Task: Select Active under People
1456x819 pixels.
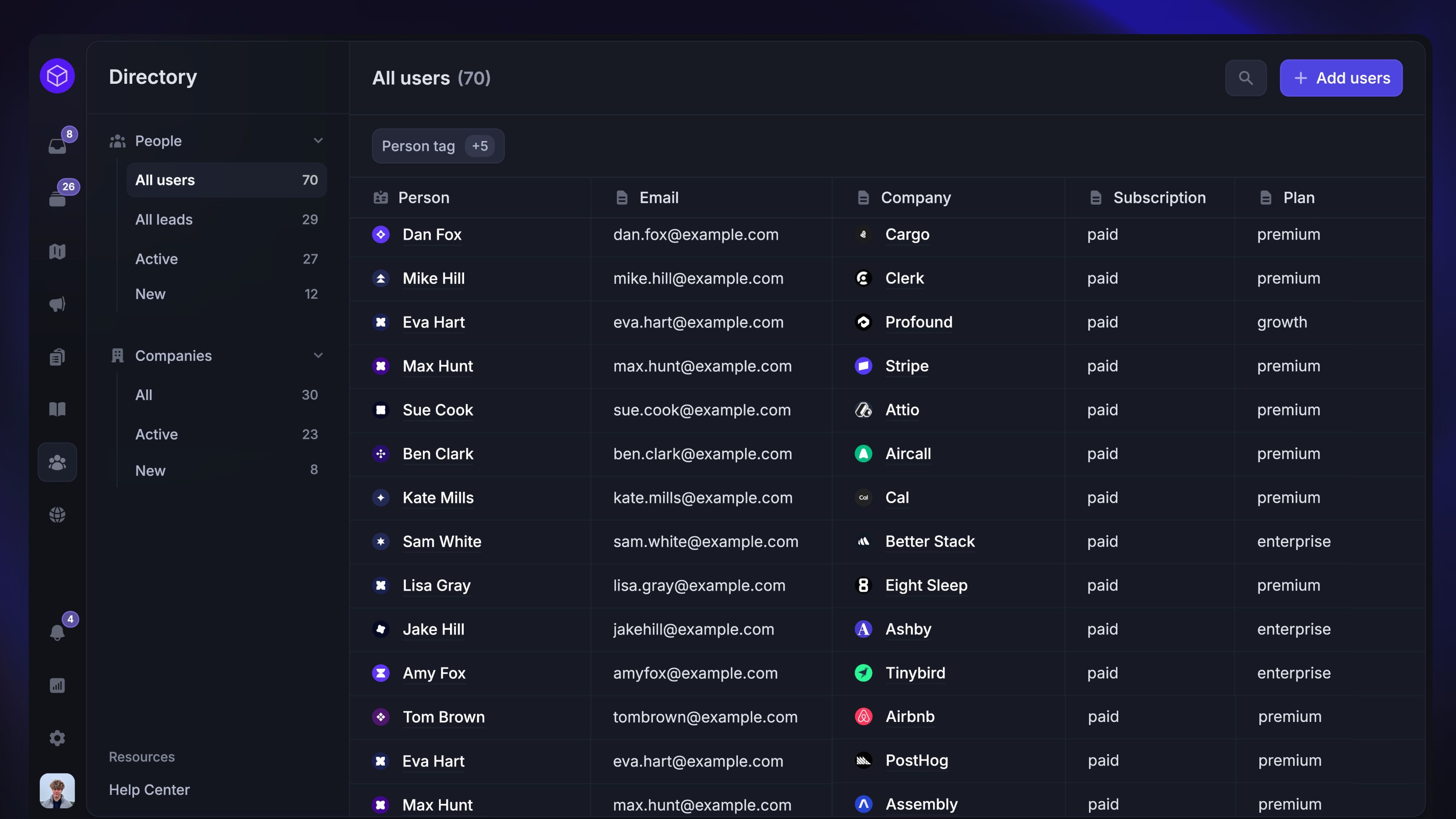Action: [227, 259]
